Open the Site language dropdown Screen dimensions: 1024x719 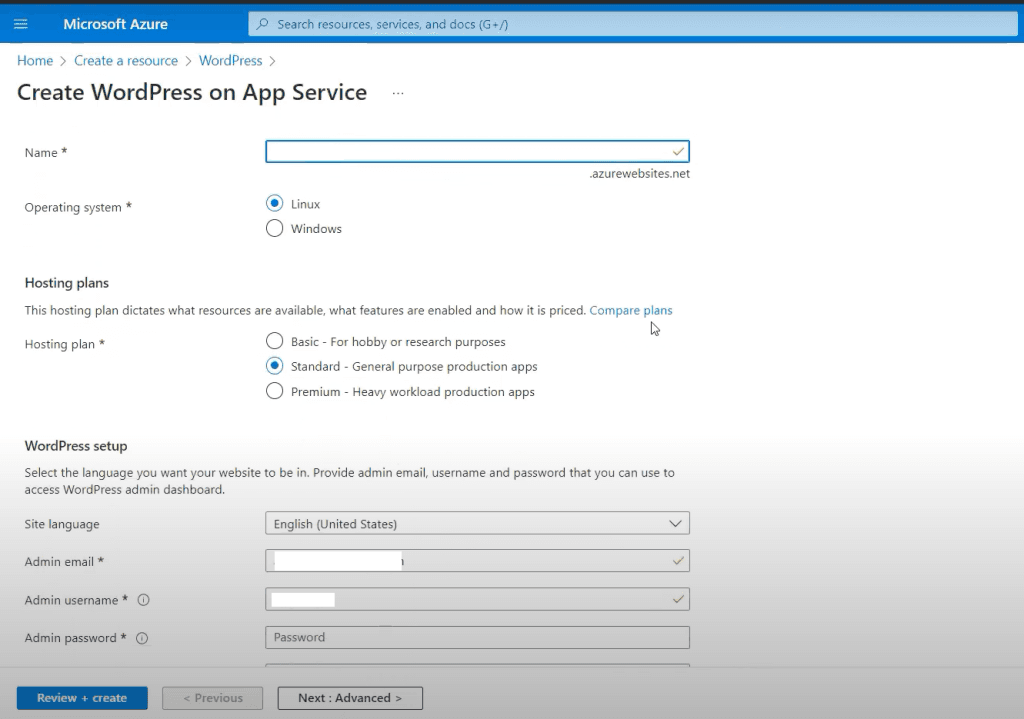[477, 523]
